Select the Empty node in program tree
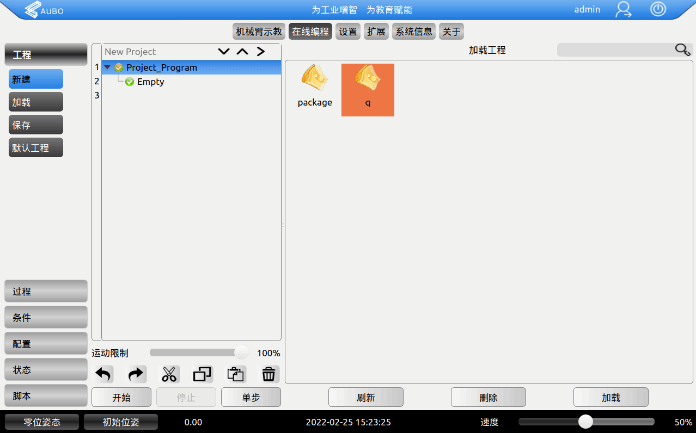 150,82
